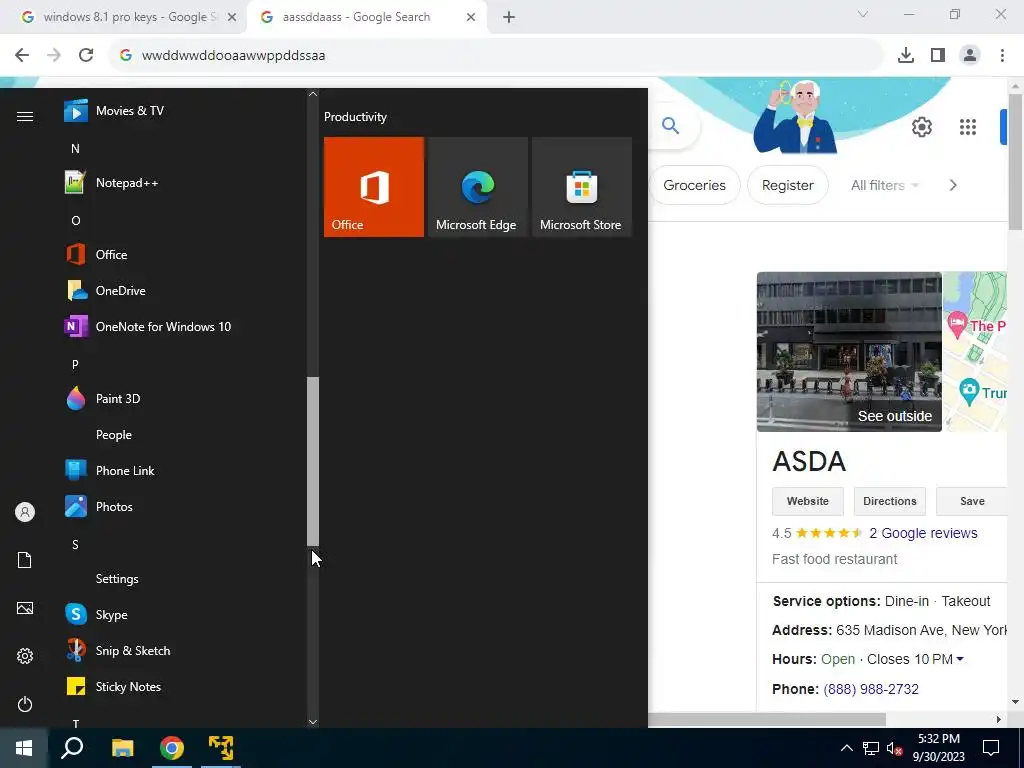Open Chrome three-dot menu
The image size is (1024, 768).
1002,55
